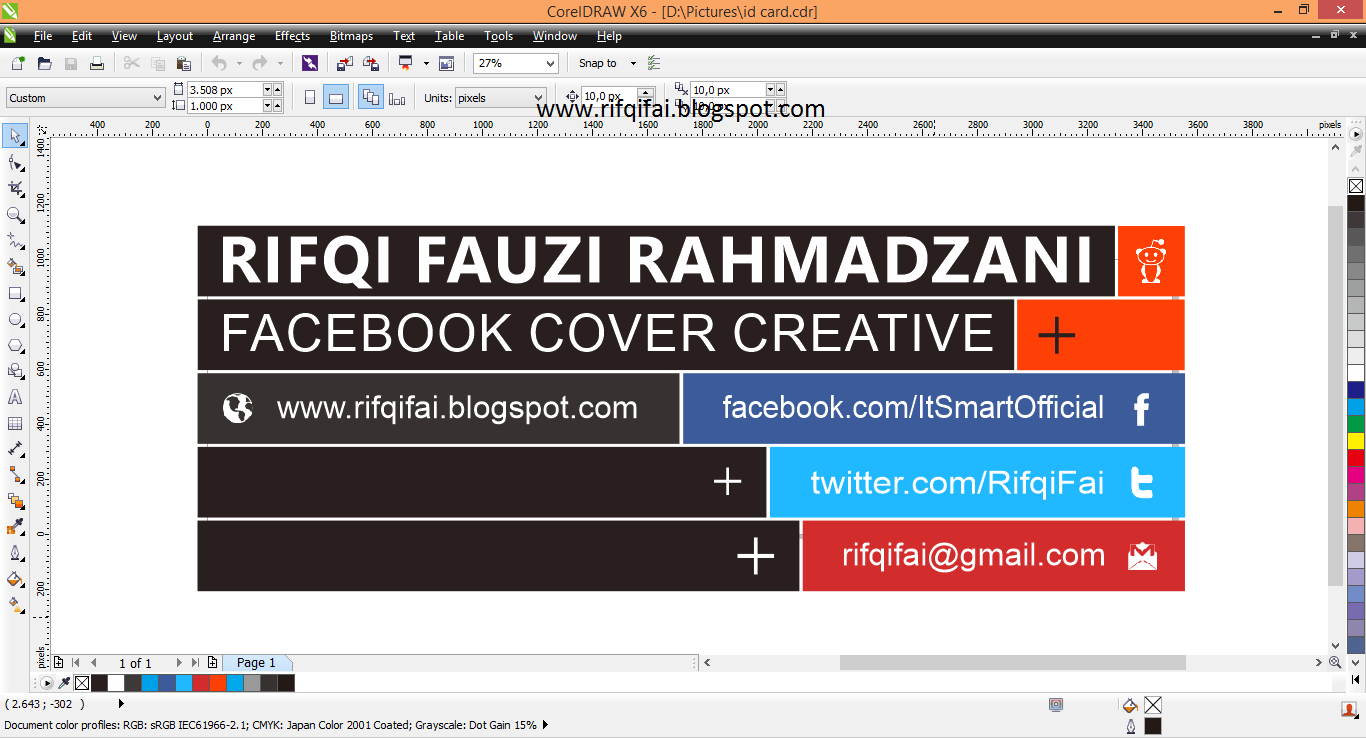Screen dimensions: 1366x738
Task: Jump to the first page arrow
Action: coord(76,663)
